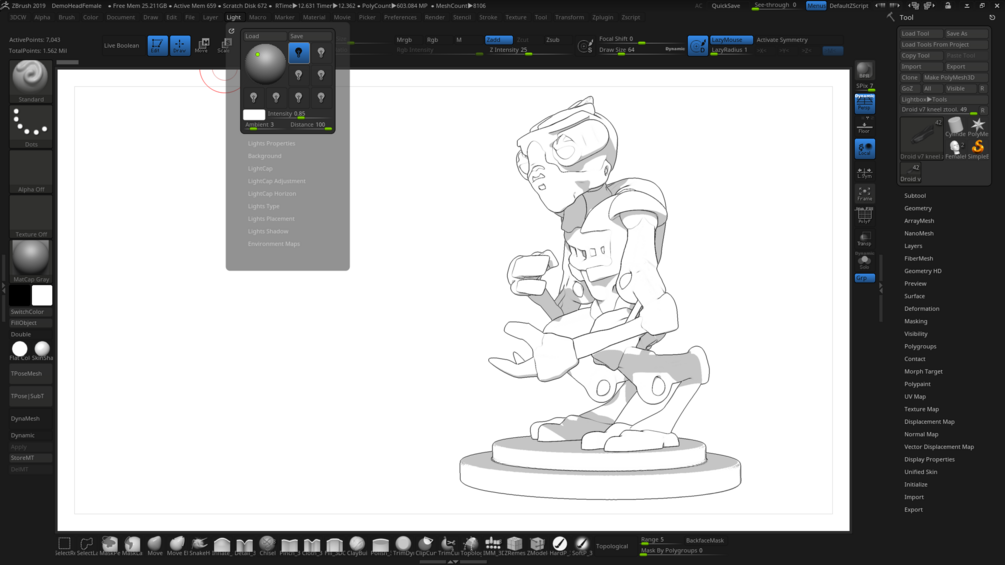Viewport: 1005px width, 565px height.
Task: Open the Brush menu
Action: point(67,17)
